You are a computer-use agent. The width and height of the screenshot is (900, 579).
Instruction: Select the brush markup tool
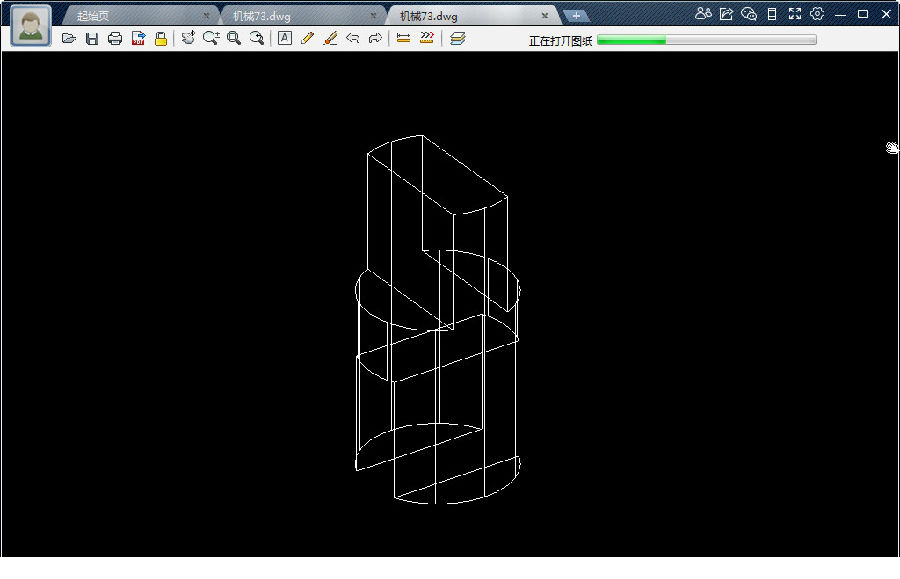tap(330, 38)
